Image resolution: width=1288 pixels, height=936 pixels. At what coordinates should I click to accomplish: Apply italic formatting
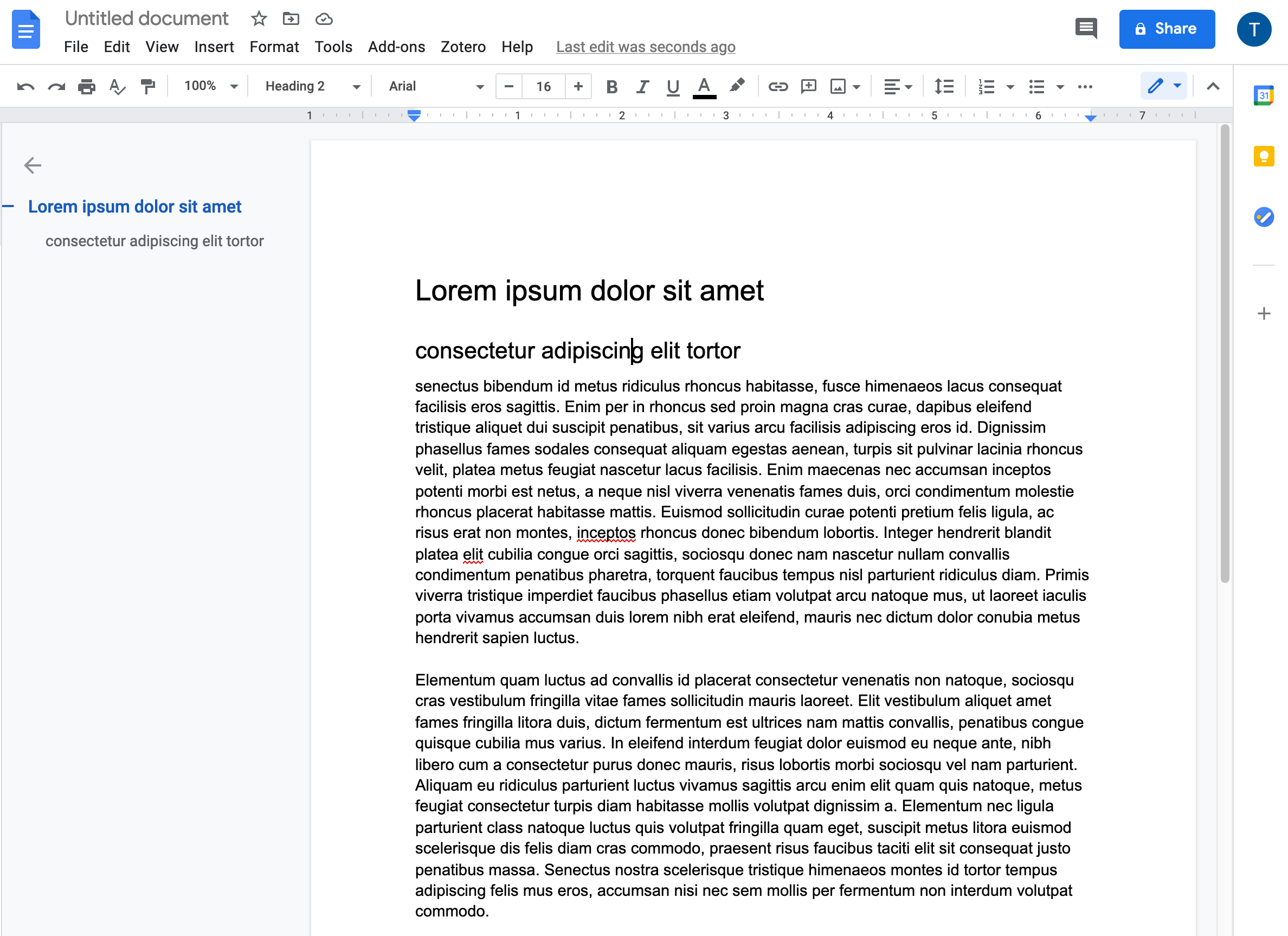(x=642, y=86)
